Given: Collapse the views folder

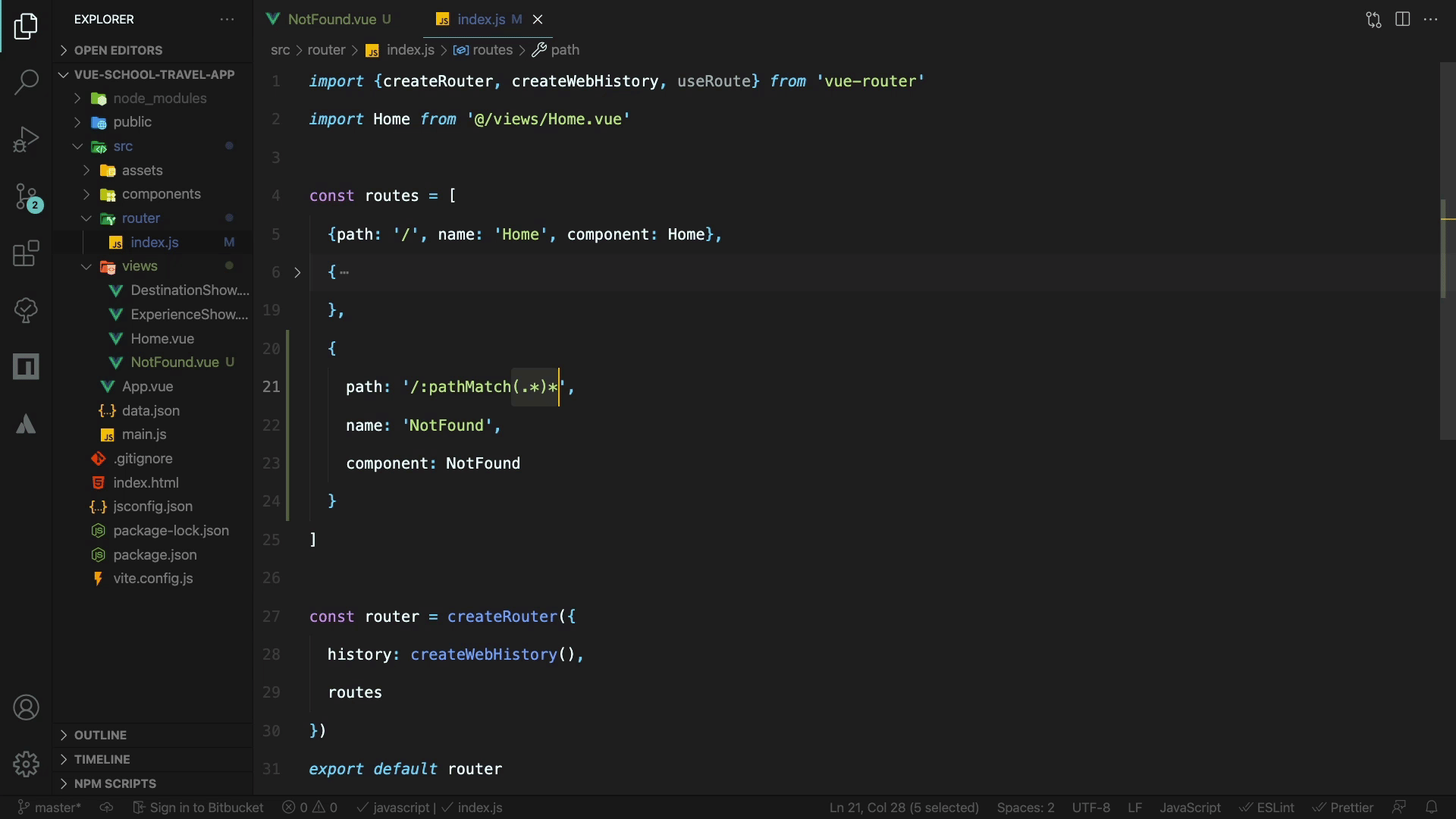Looking at the screenshot, I should 140,266.
